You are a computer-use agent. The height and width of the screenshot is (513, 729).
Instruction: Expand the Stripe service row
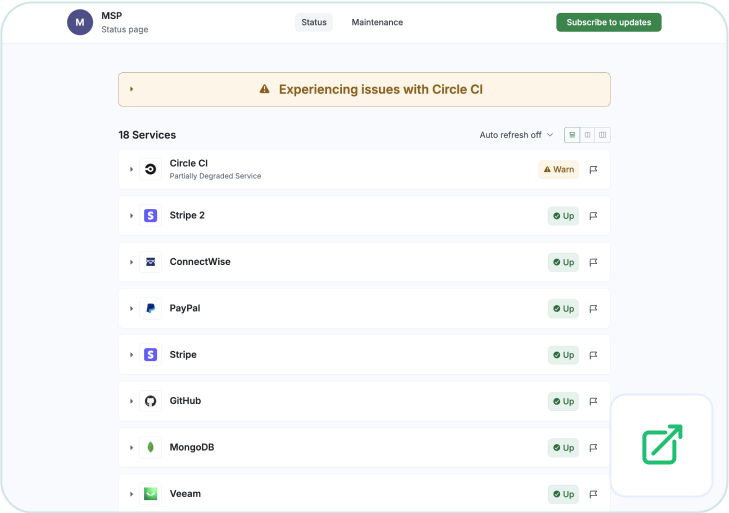click(132, 355)
